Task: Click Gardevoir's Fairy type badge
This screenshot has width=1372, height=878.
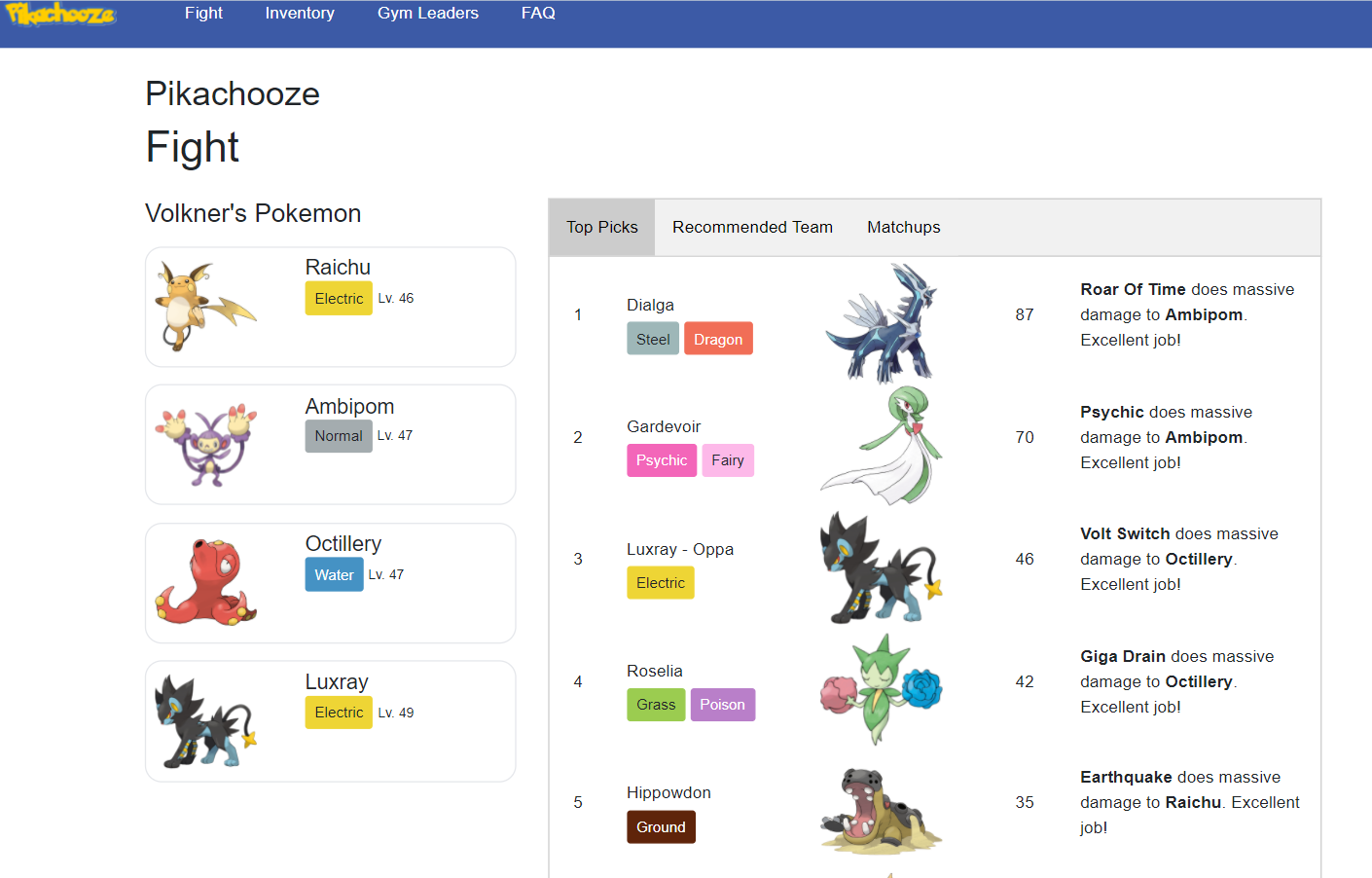Action: pos(728,460)
